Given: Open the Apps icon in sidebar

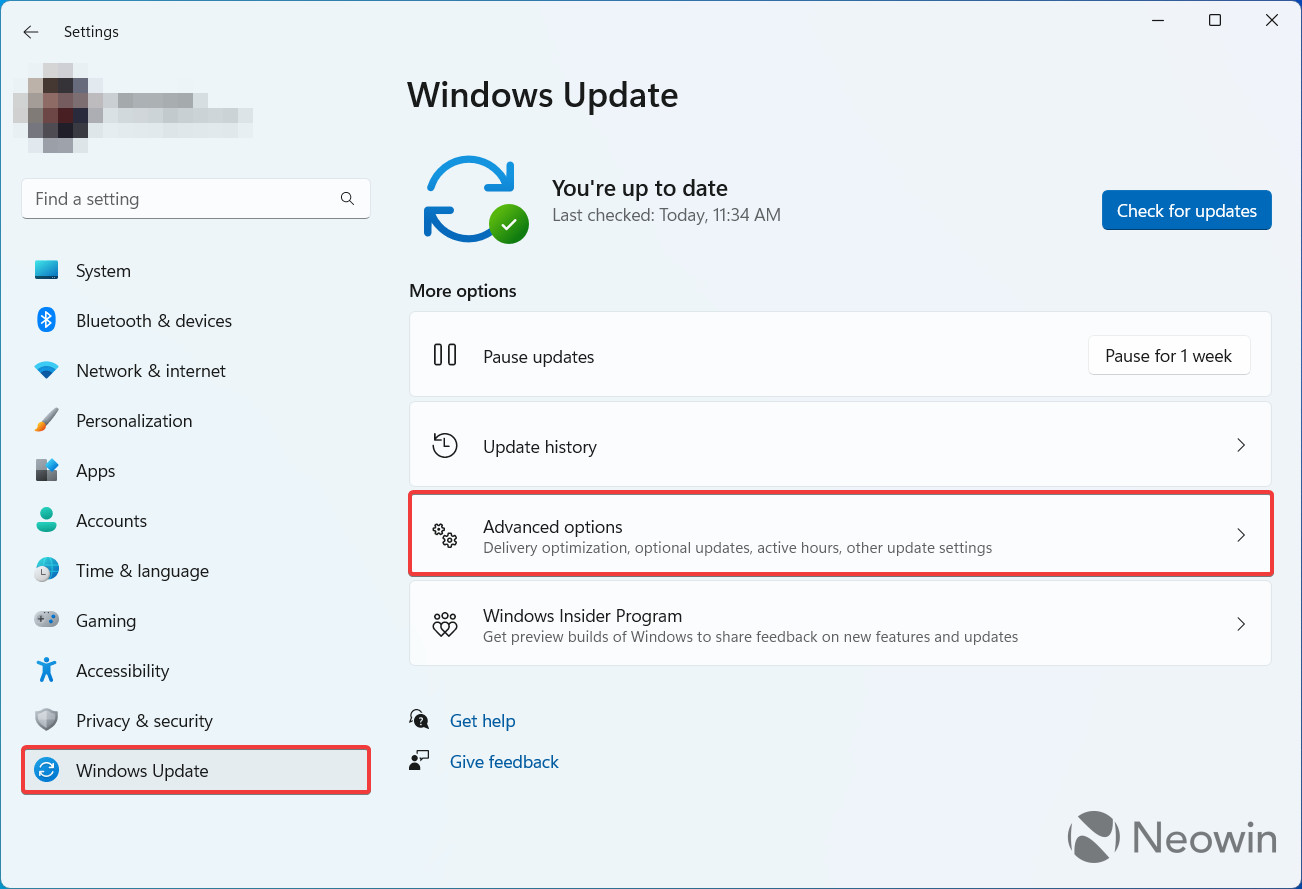Looking at the screenshot, I should pyautogui.click(x=47, y=470).
